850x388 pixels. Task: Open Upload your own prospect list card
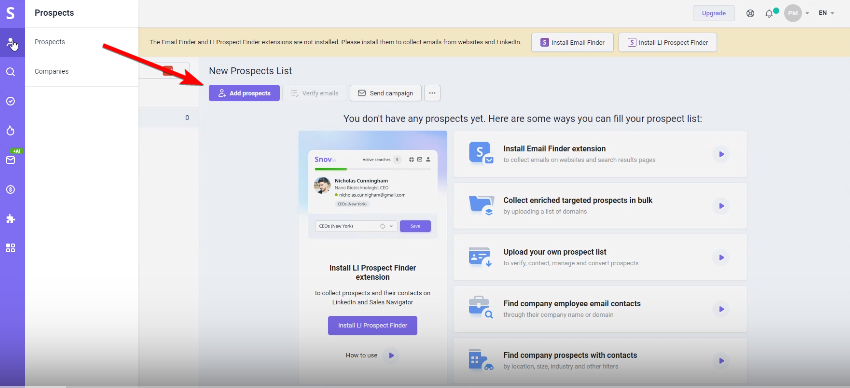(x=600, y=257)
